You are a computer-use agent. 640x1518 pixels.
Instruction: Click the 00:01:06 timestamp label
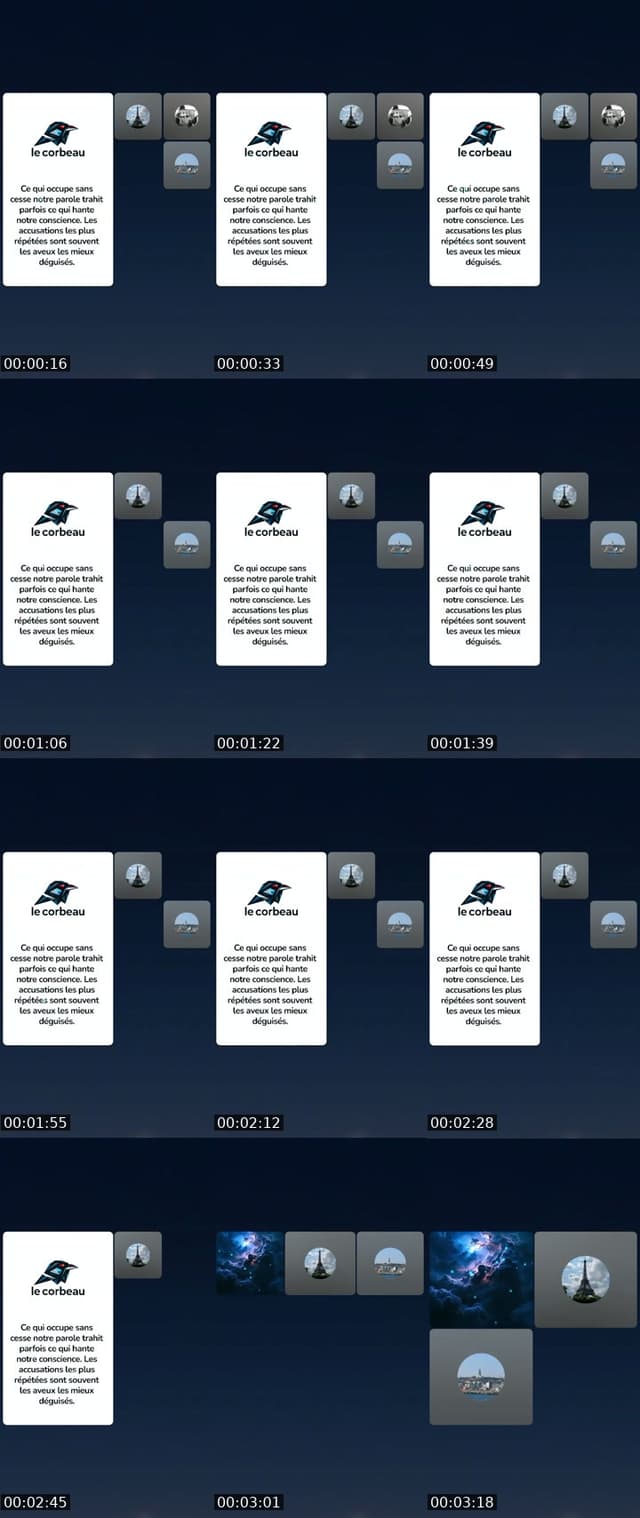tap(36, 743)
